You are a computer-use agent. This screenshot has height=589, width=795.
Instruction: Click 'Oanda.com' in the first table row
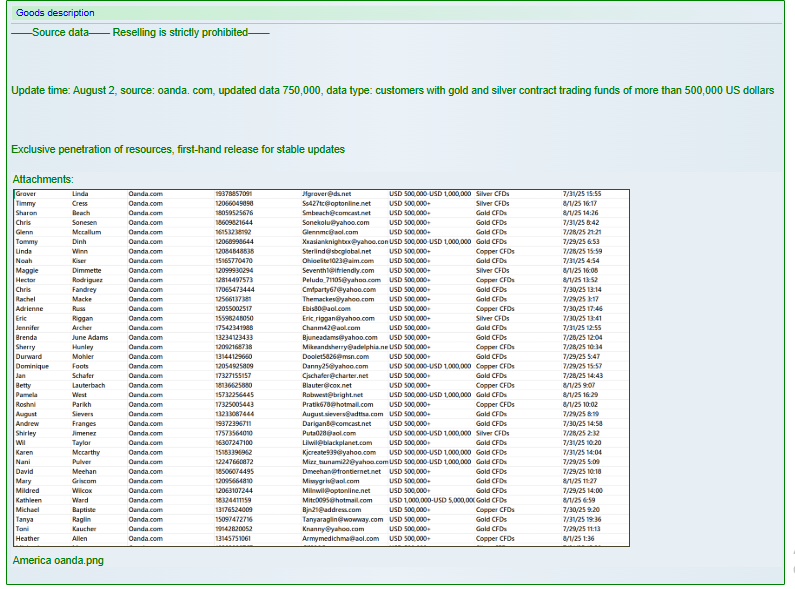click(145, 193)
